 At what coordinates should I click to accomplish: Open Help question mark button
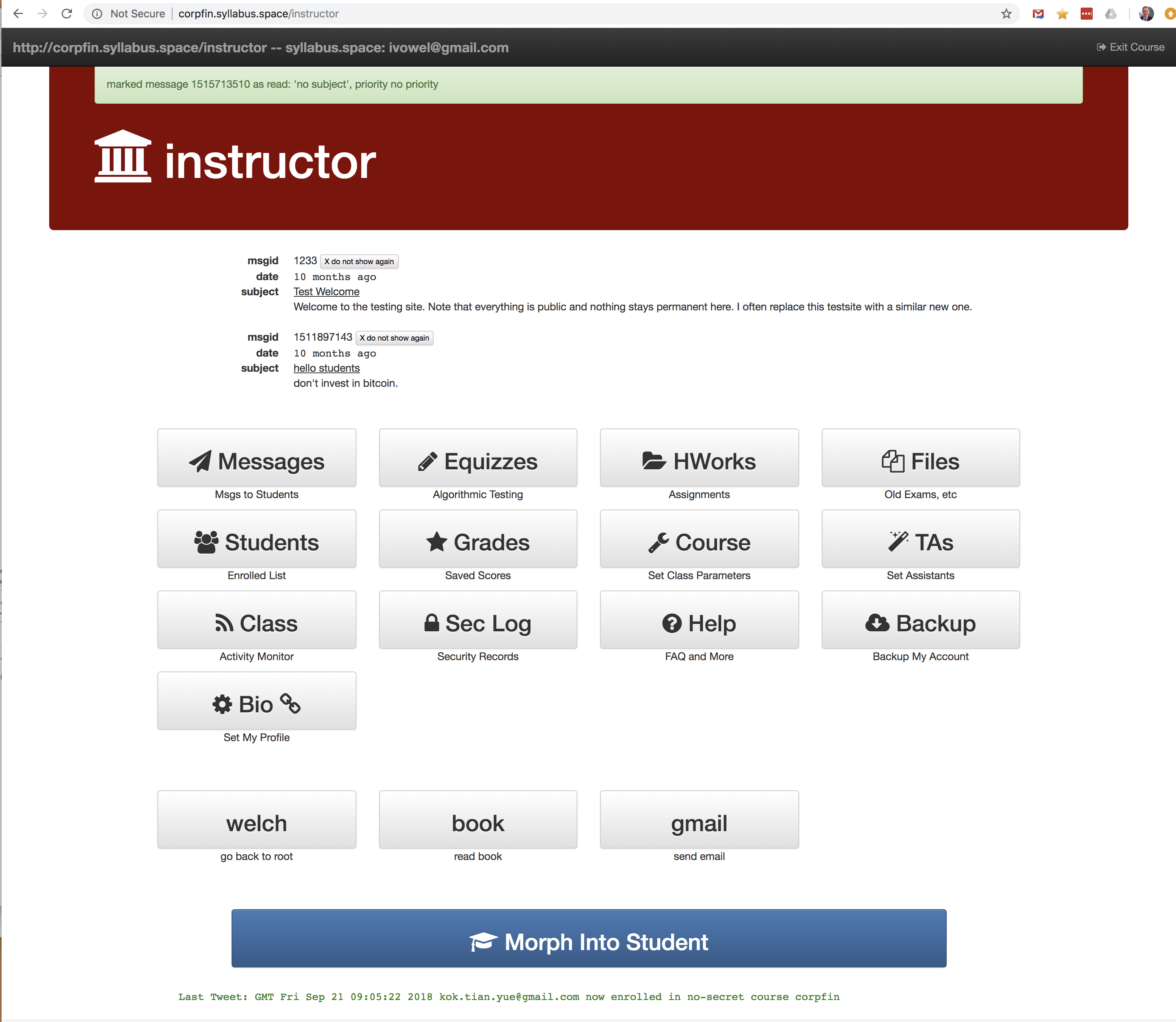pyautogui.click(x=699, y=620)
